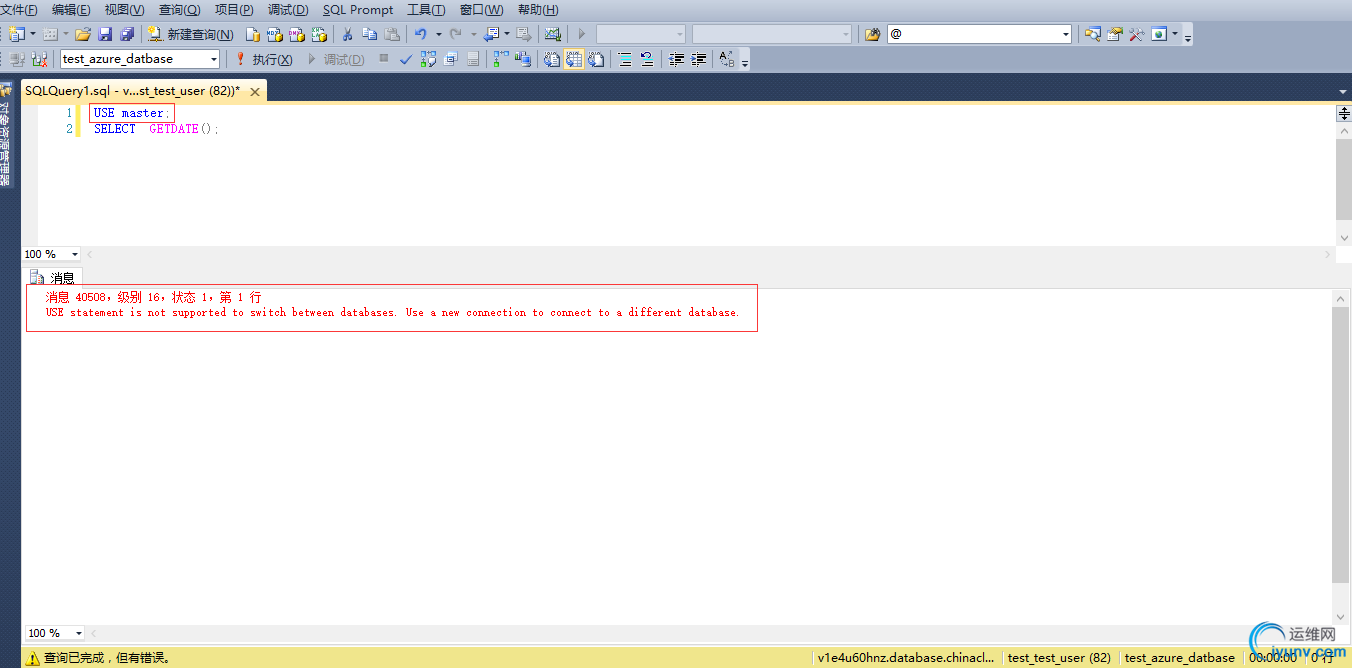
Task: Click the 新建查询(N) button
Action: (190, 34)
